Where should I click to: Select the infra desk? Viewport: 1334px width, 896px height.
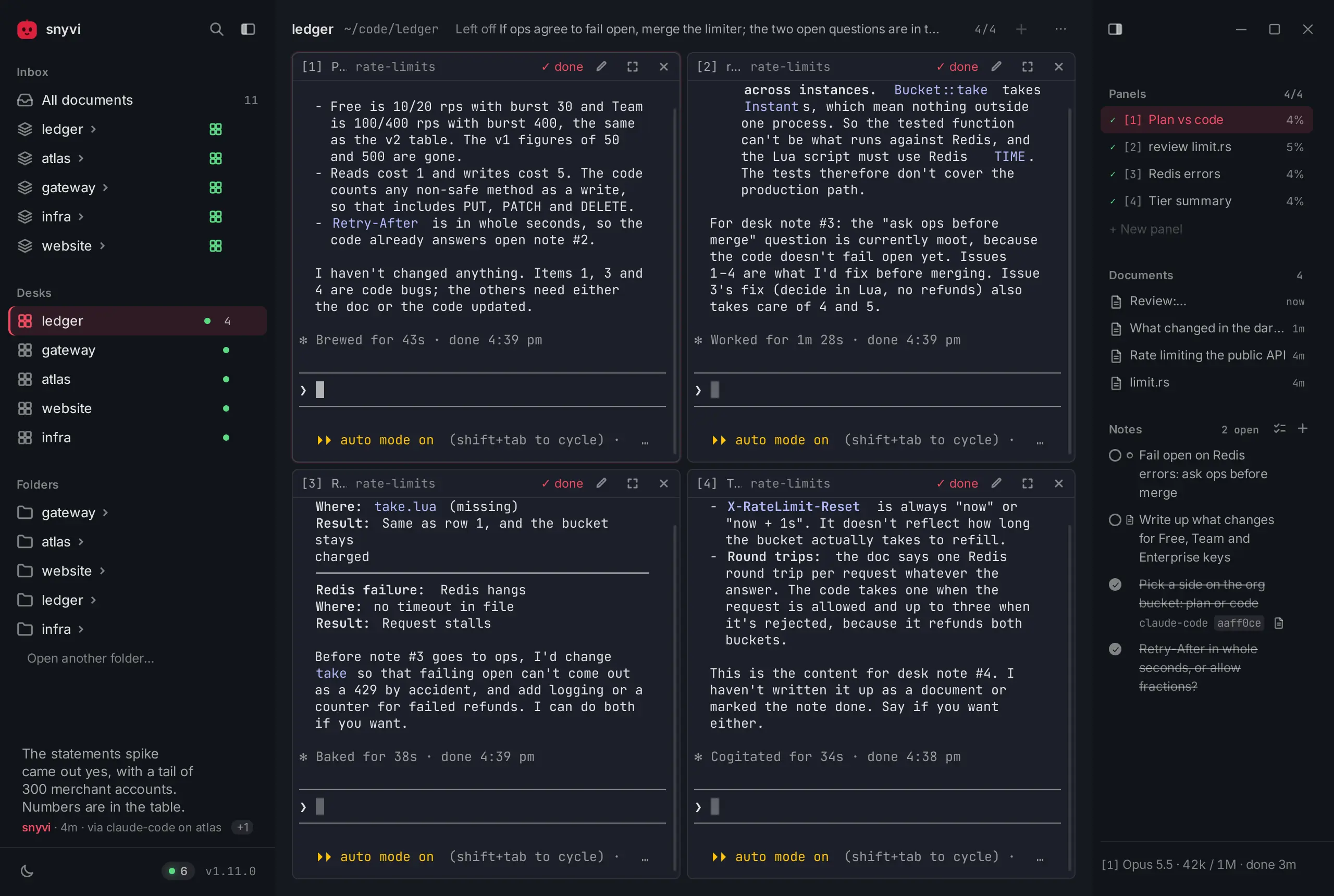click(137, 438)
